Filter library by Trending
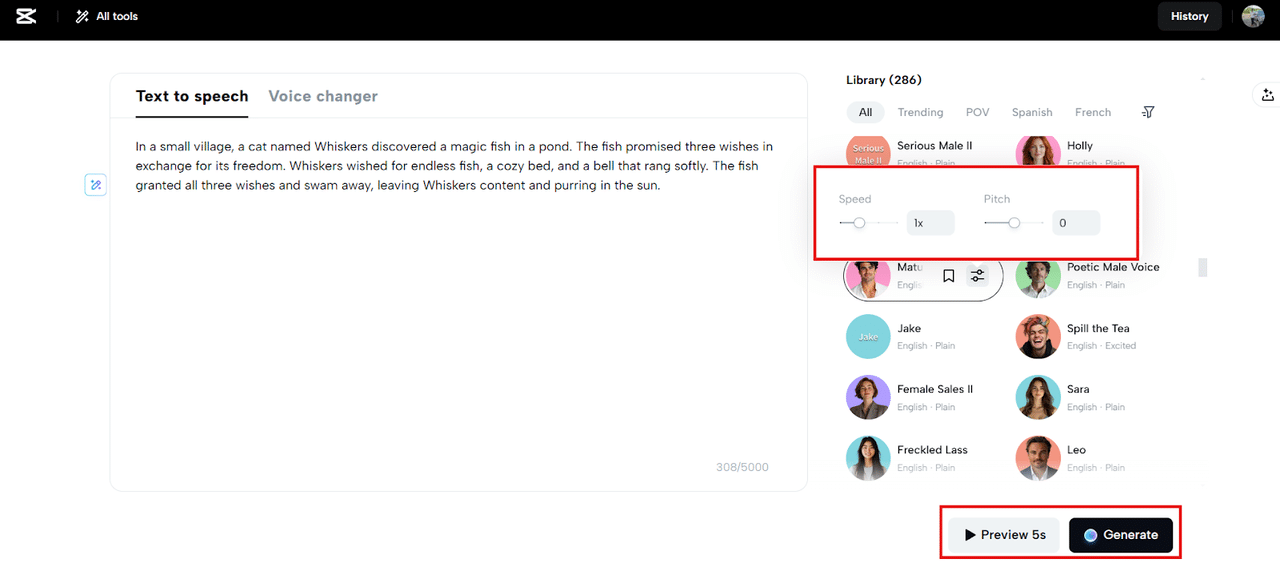 point(920,112)
